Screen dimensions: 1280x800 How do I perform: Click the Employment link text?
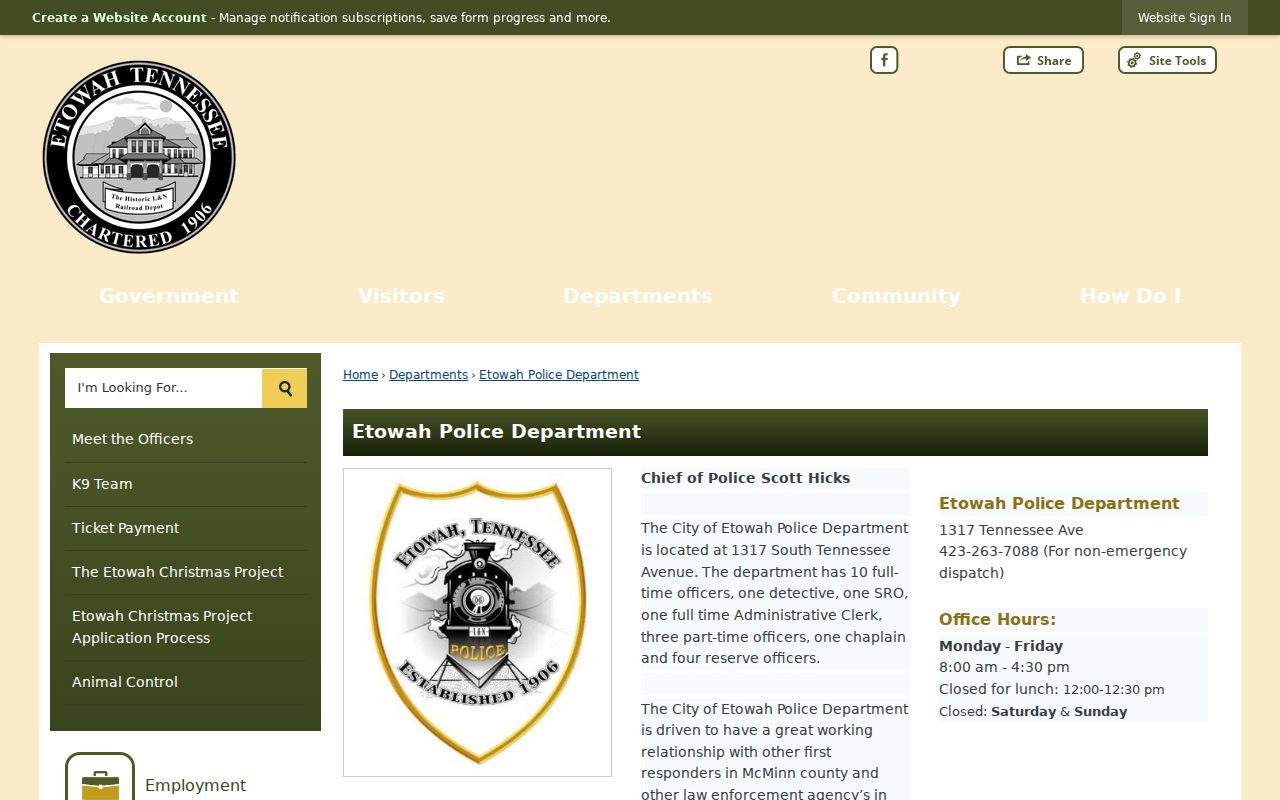[195, 785]
